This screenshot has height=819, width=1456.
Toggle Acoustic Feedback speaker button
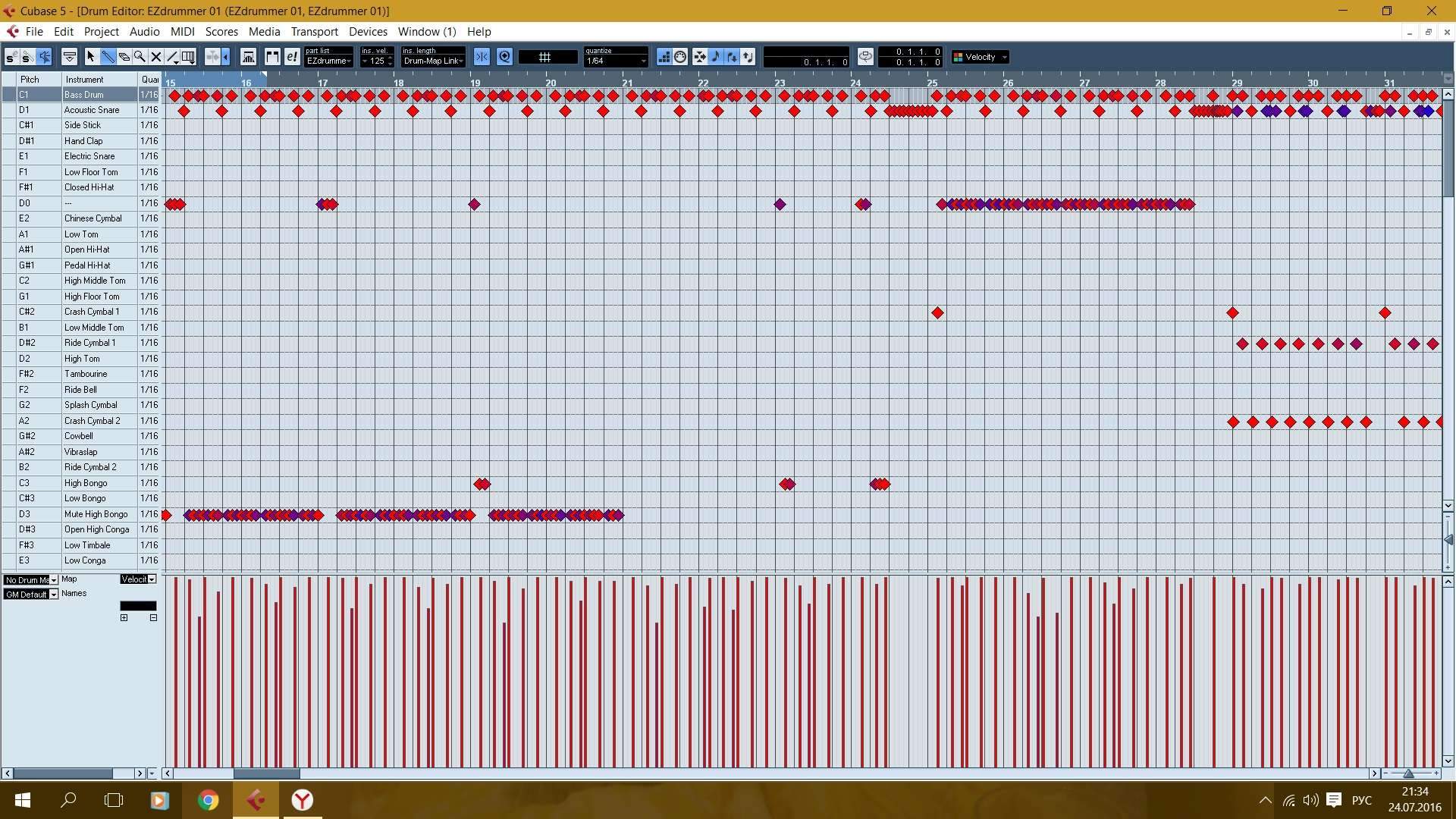coord(45,57)
